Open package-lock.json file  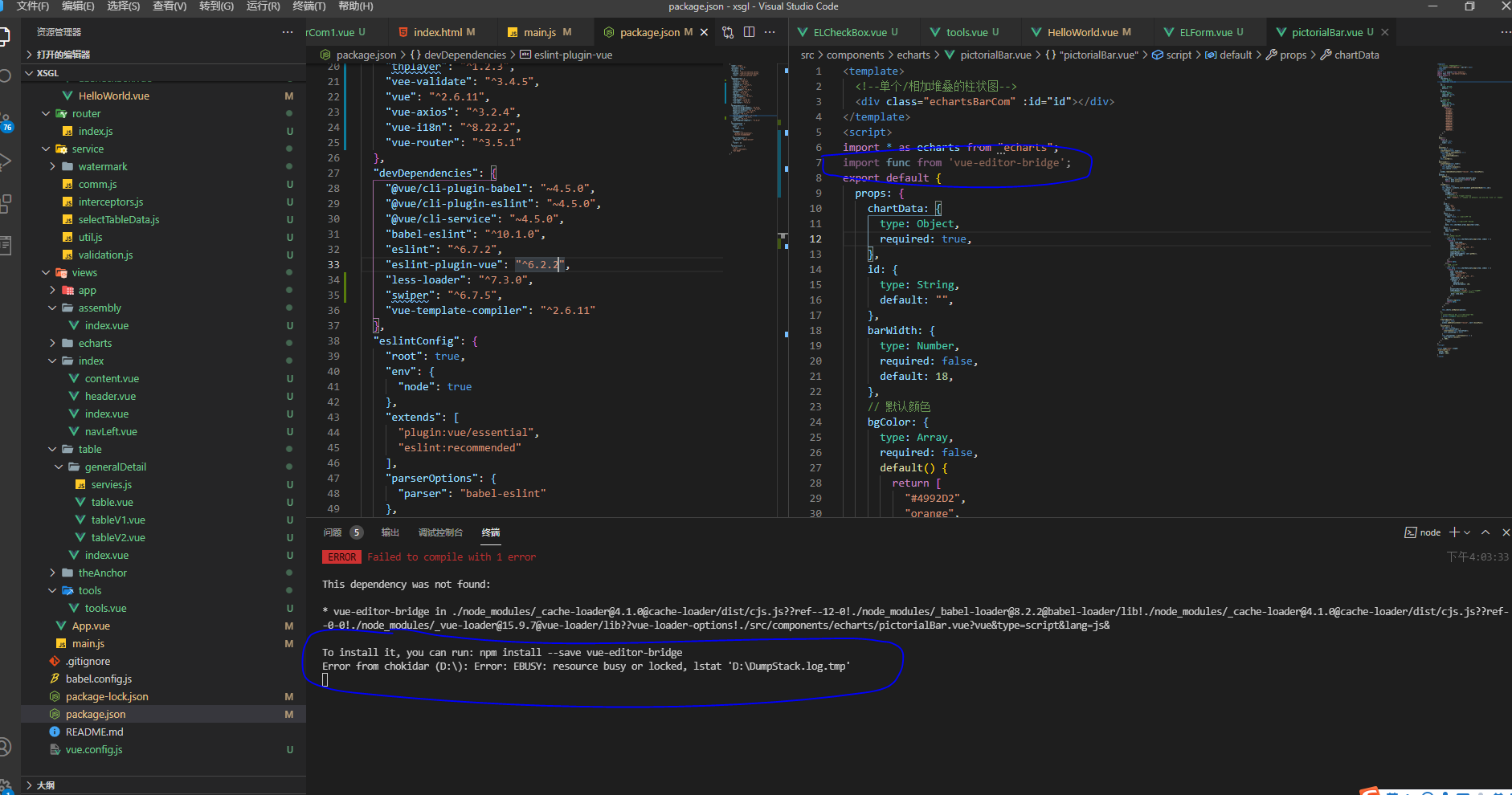point(163,696)
